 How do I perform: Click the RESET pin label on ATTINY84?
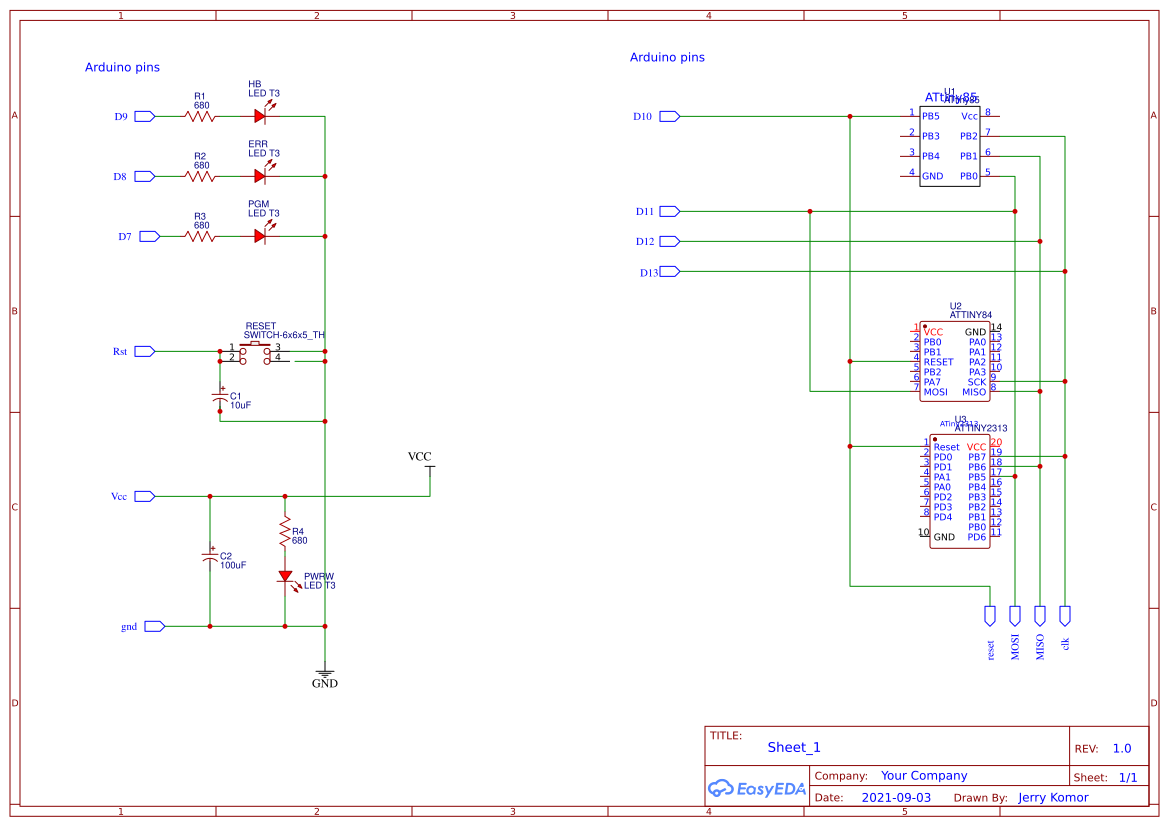(939, 362)
